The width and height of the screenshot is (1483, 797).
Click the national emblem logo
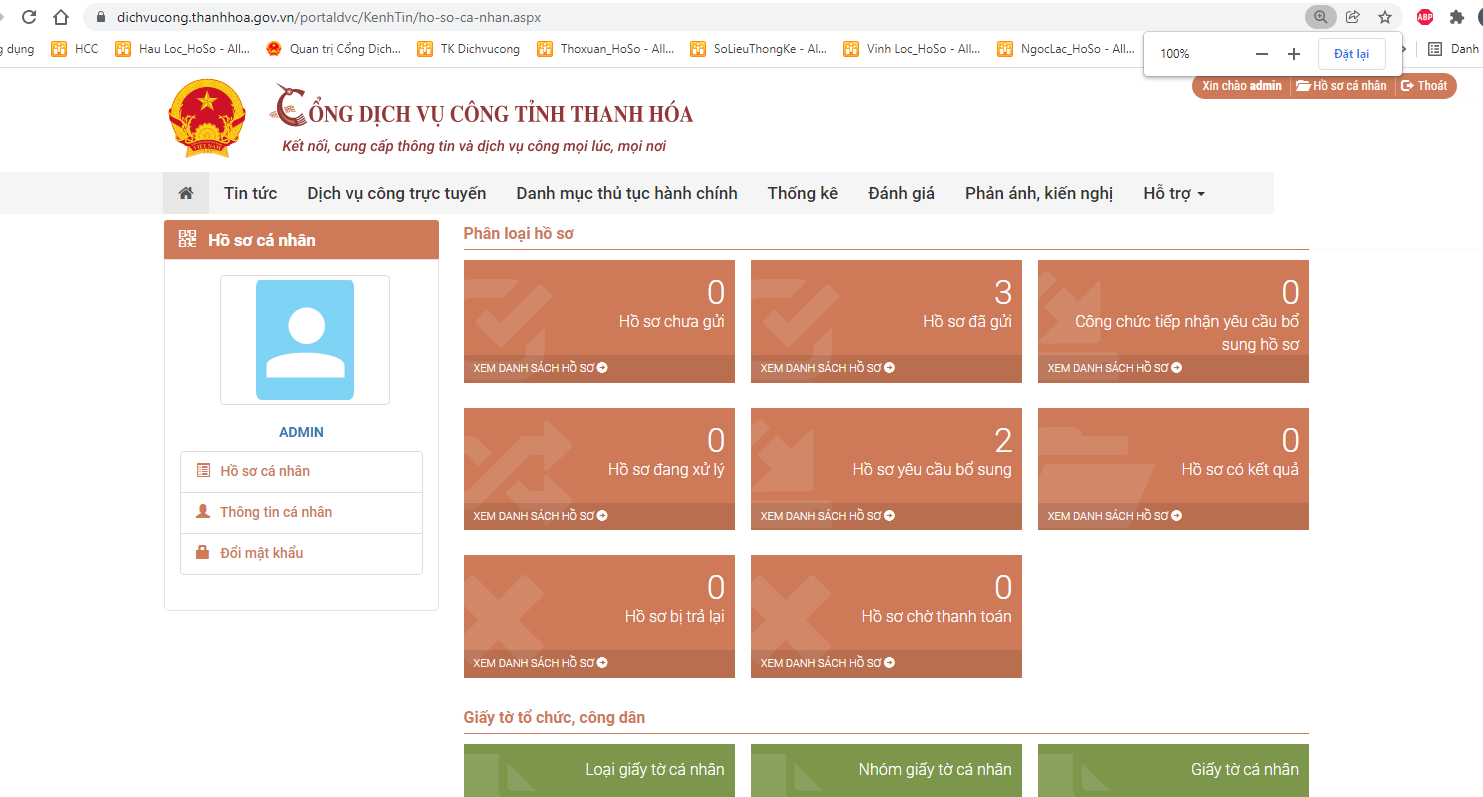tap(207, 119)
